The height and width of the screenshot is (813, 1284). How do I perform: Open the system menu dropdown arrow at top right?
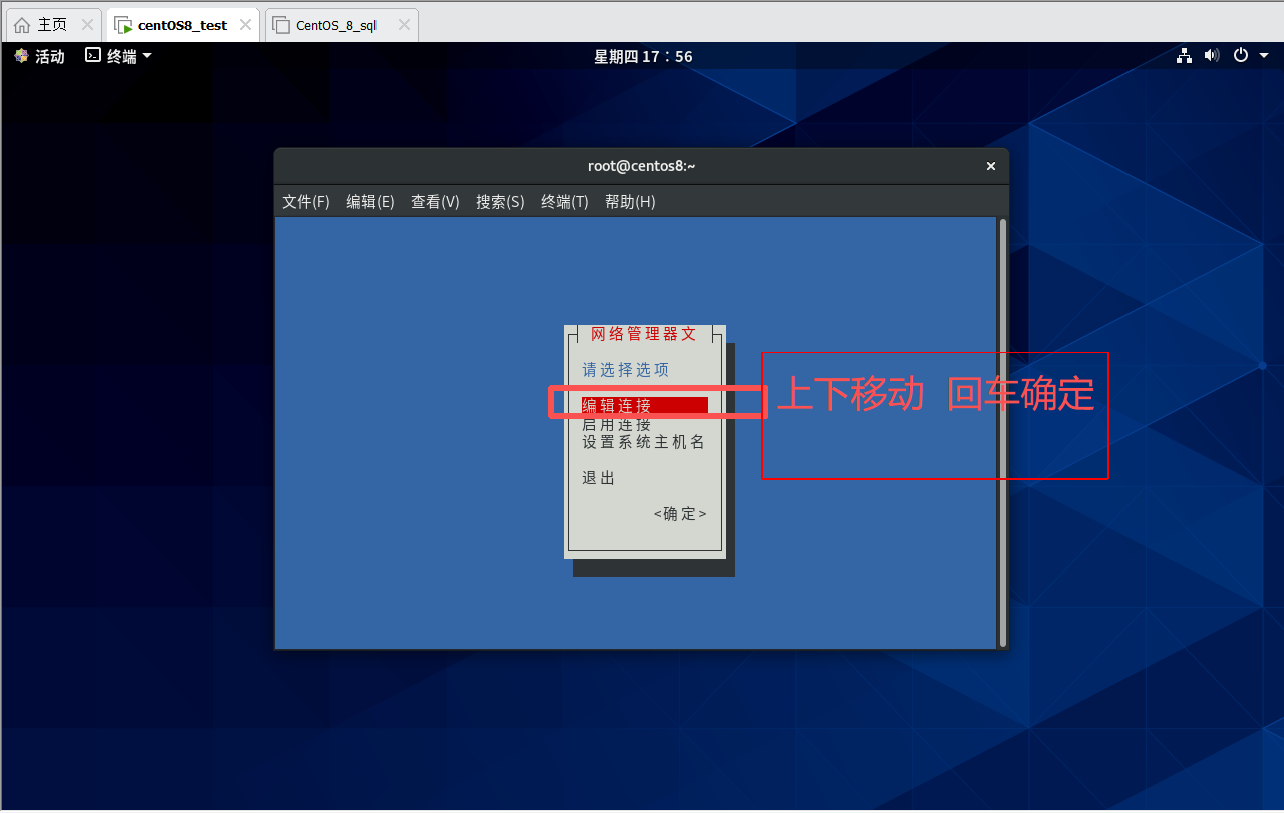(x=1263, y=56)
